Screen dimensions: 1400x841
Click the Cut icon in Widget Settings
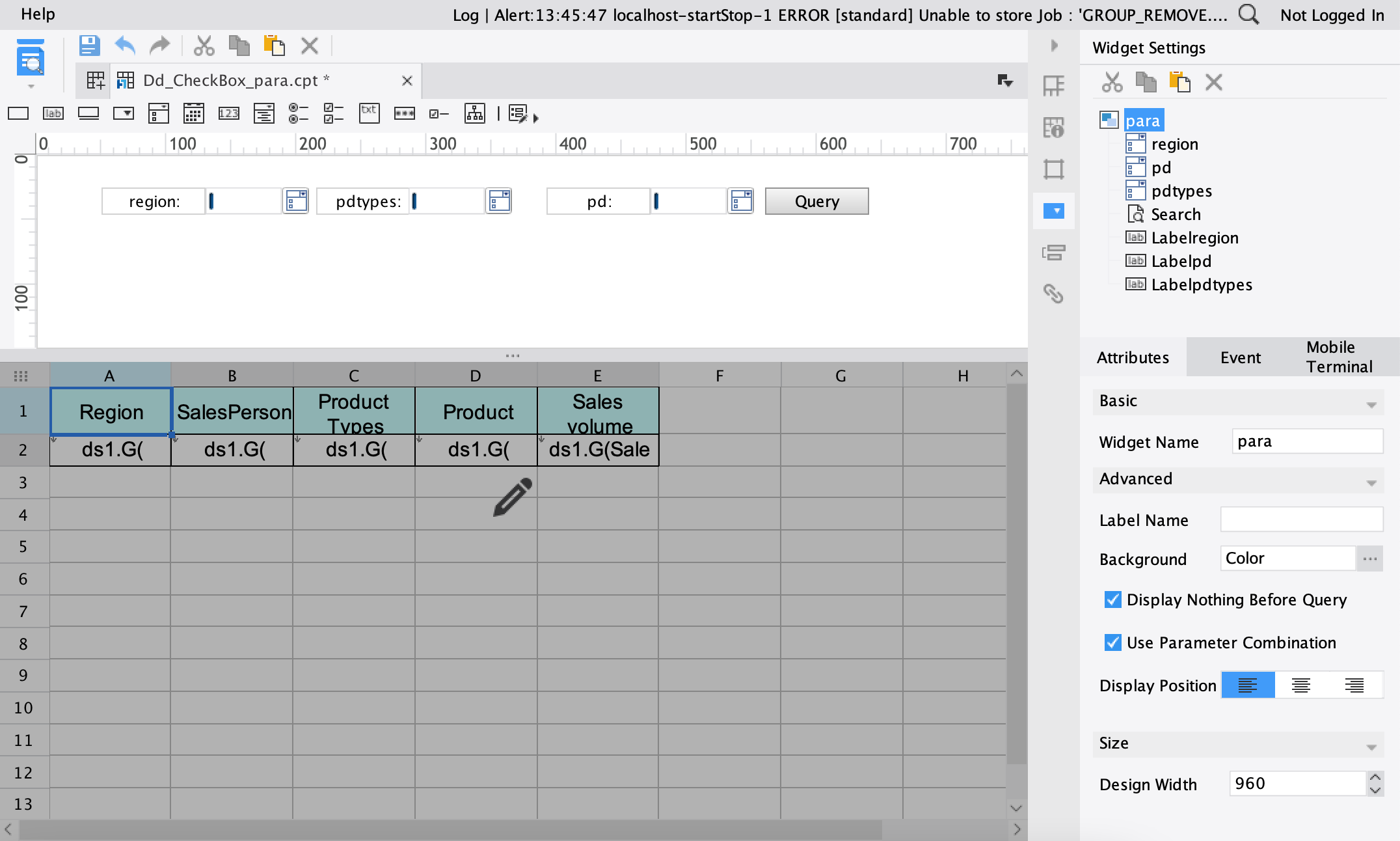[1112, 83]
